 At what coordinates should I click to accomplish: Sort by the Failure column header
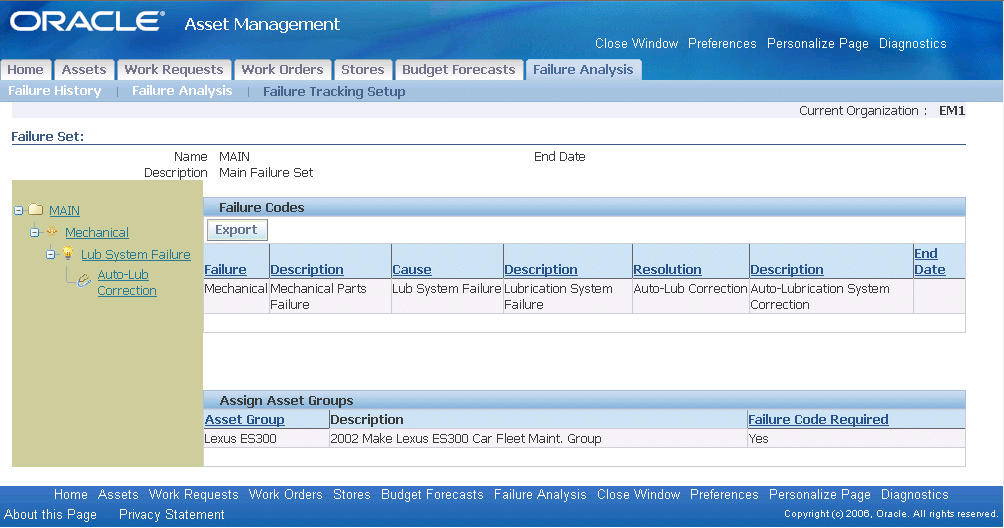[225, 269]
